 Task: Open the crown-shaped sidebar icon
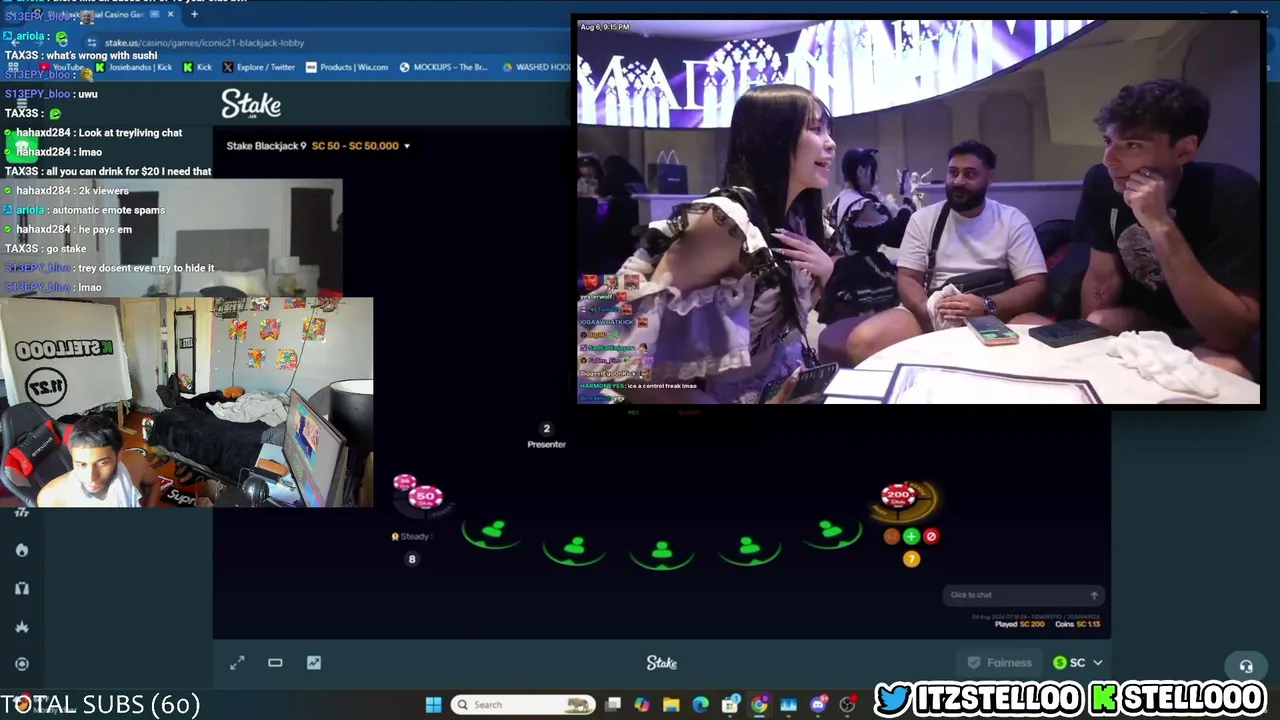coord(22,626)
